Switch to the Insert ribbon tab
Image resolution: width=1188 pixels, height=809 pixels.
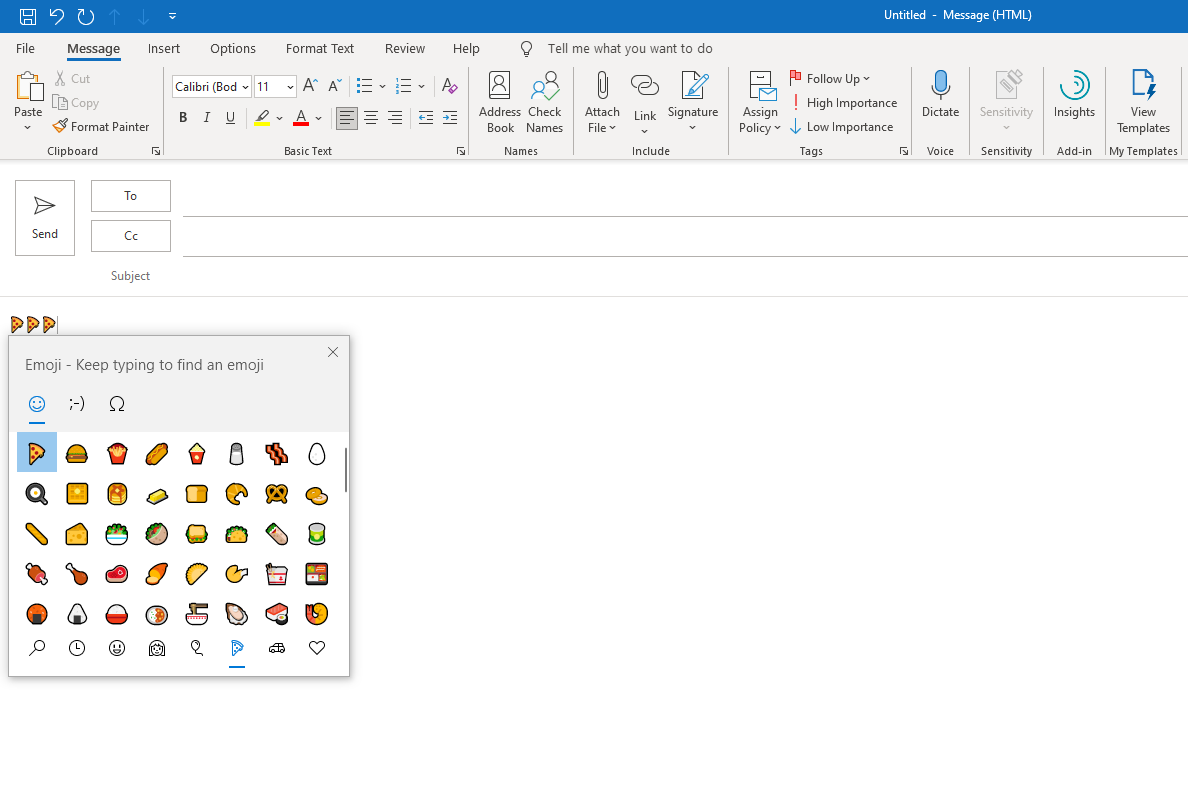[x=163, y=48]
